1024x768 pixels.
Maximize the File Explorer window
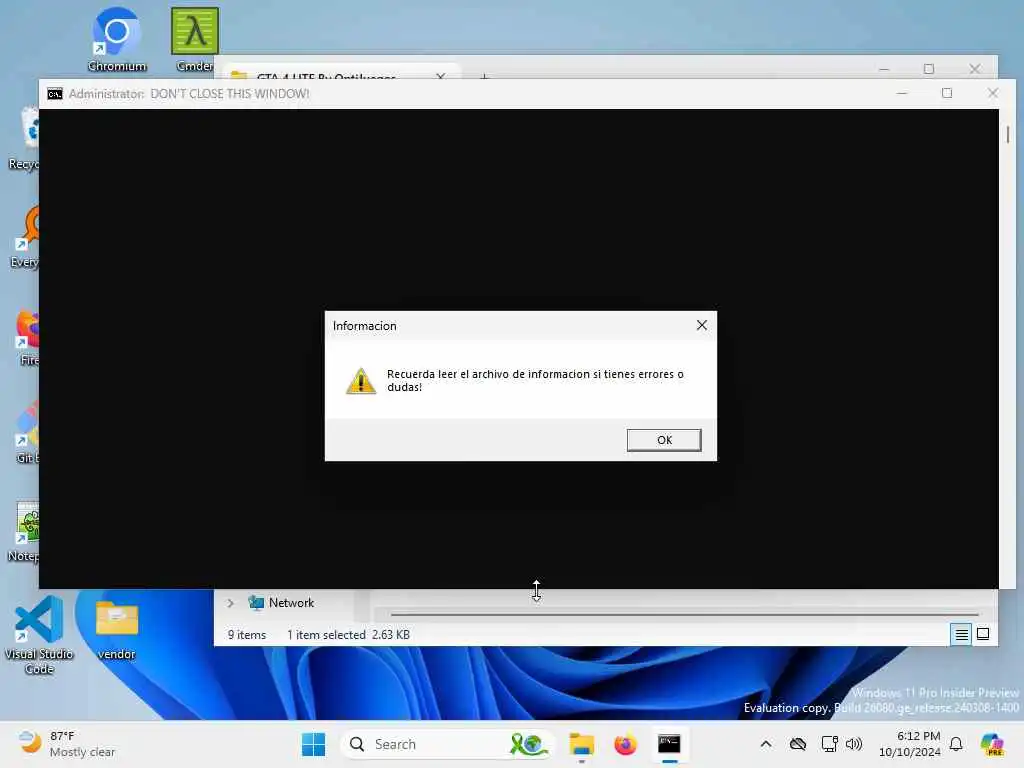point(929,69)
